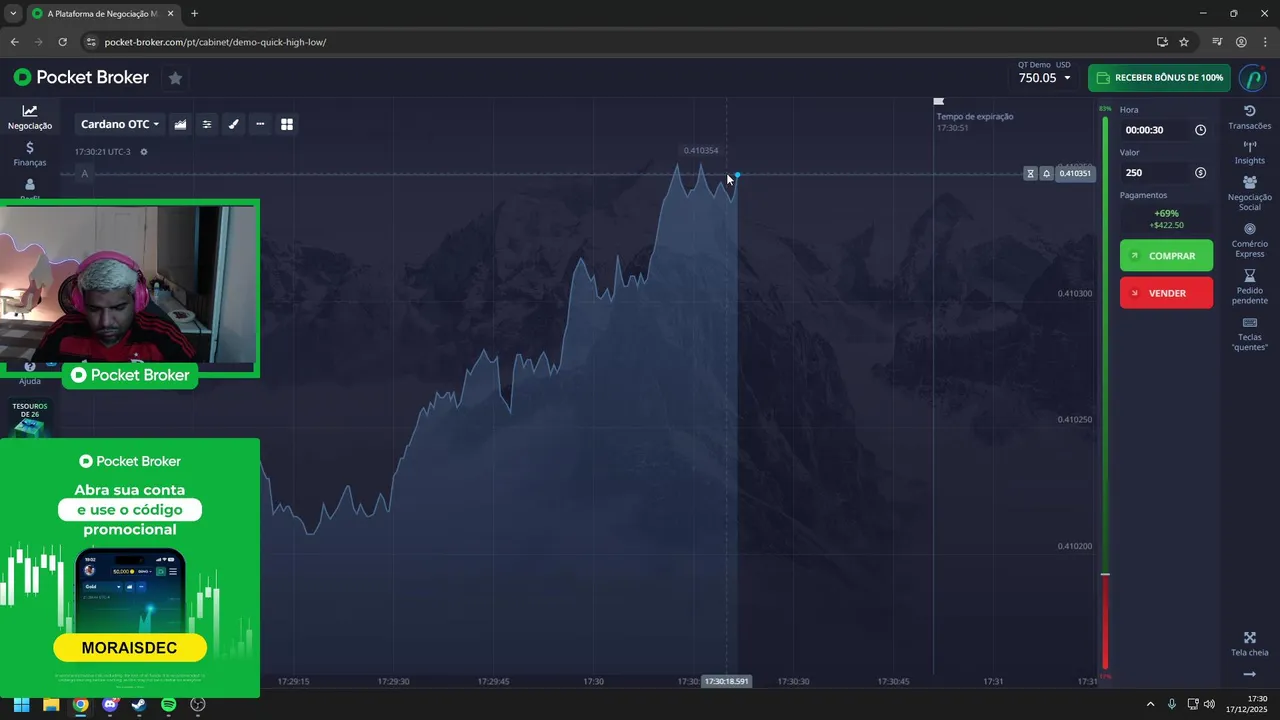Viewport: 1280px width, 720px height.
Task: Open Pedido pendente hourglass panel
Action: 1249,287
